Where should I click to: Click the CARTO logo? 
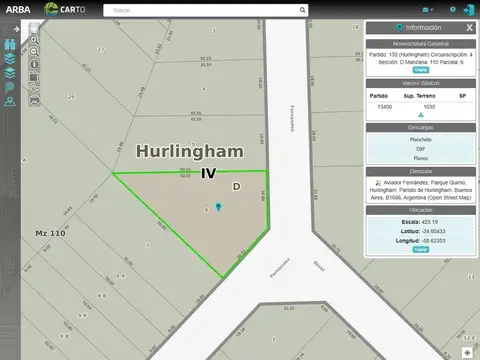(65, 9)
